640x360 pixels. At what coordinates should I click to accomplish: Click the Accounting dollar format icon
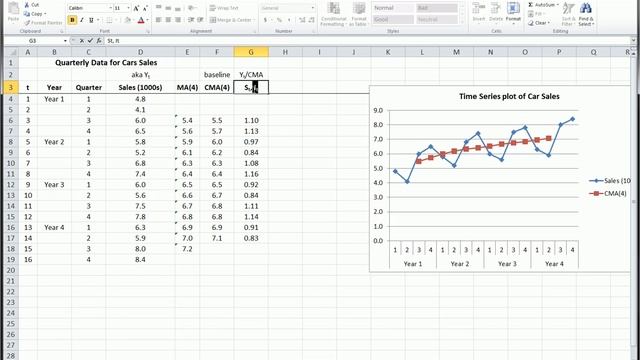pos(265,20)
